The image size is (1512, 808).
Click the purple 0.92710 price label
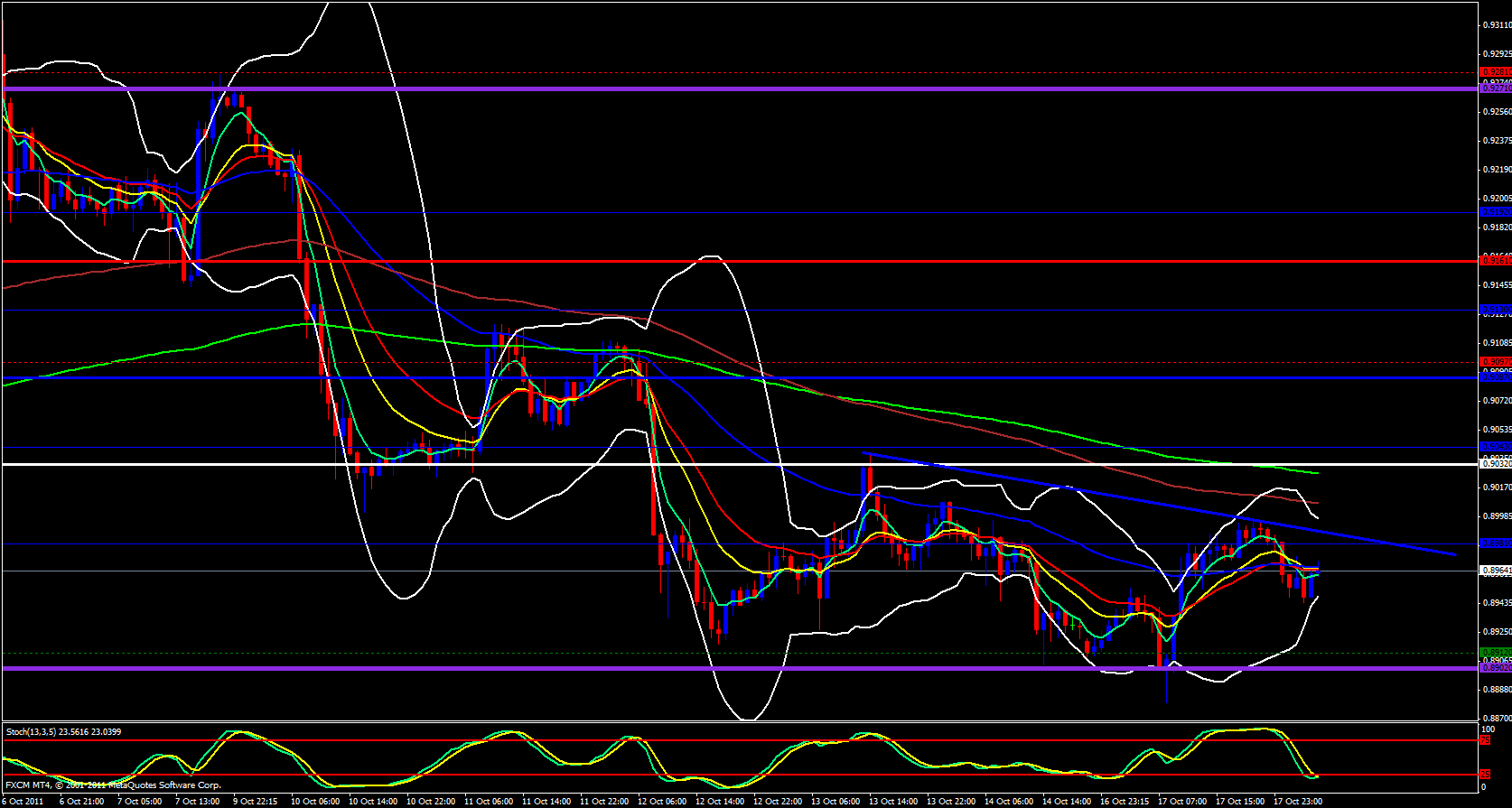pyautogui.click(x=1496, y=88)
